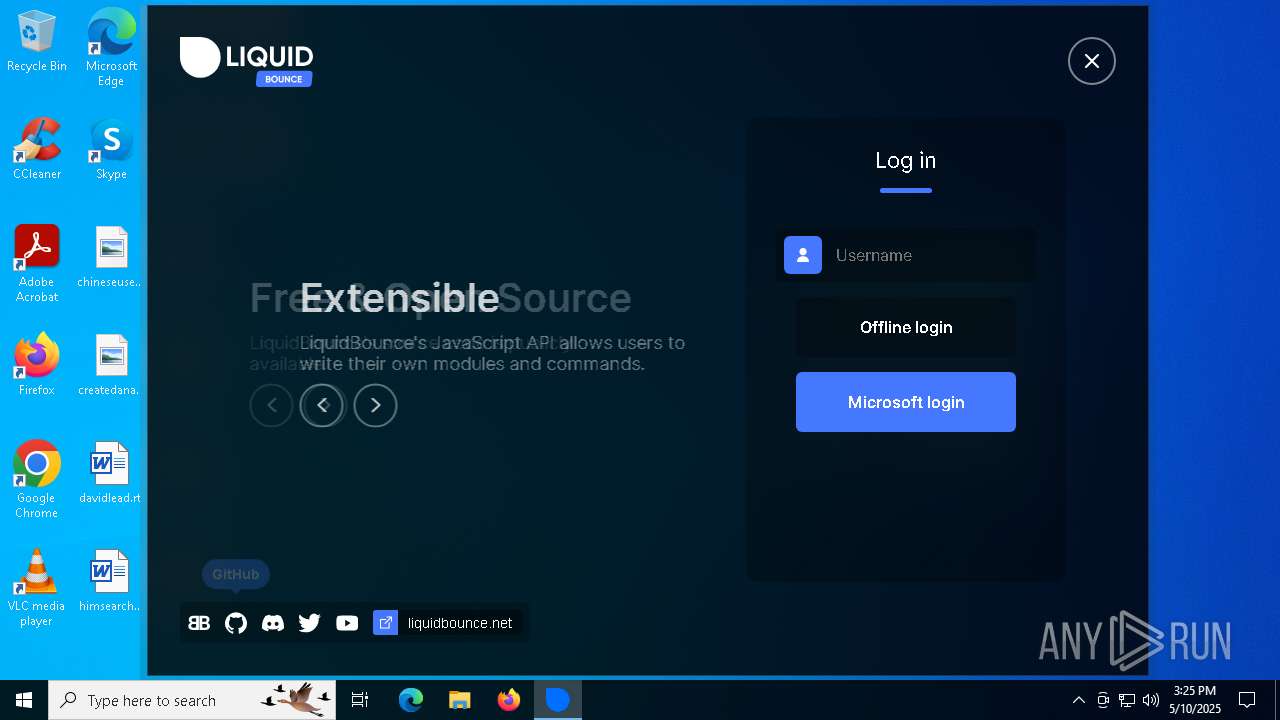1280x720 pixels.
Task: Open the Twitter icon link
Action: click(x=310, y=623)
